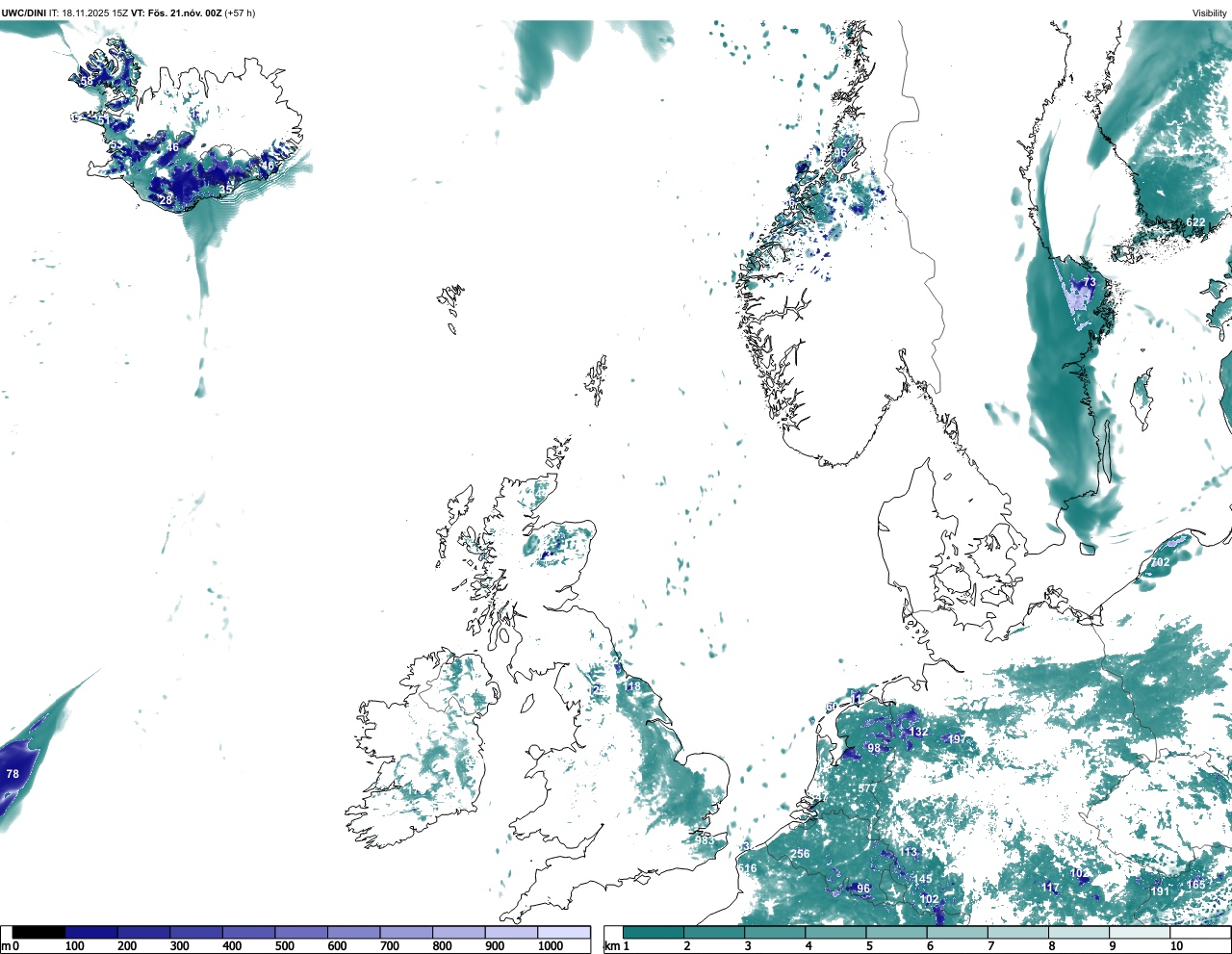The height and width of the screenshot is (954, 1232).
Task: Click the '577' visibility value
Action: (x=867, y=788)
